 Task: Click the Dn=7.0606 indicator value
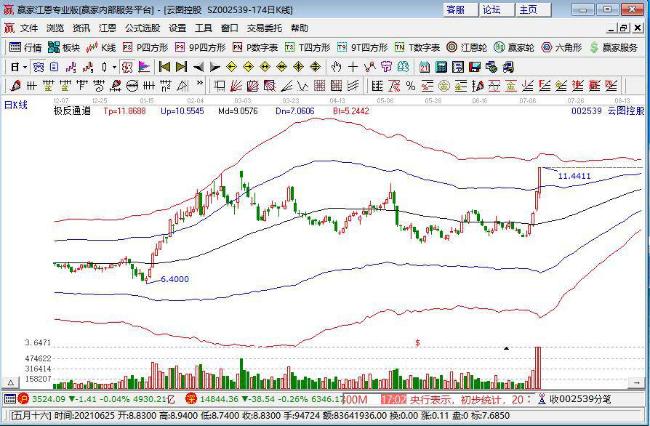pyautogui.click(x=295, y=111)
